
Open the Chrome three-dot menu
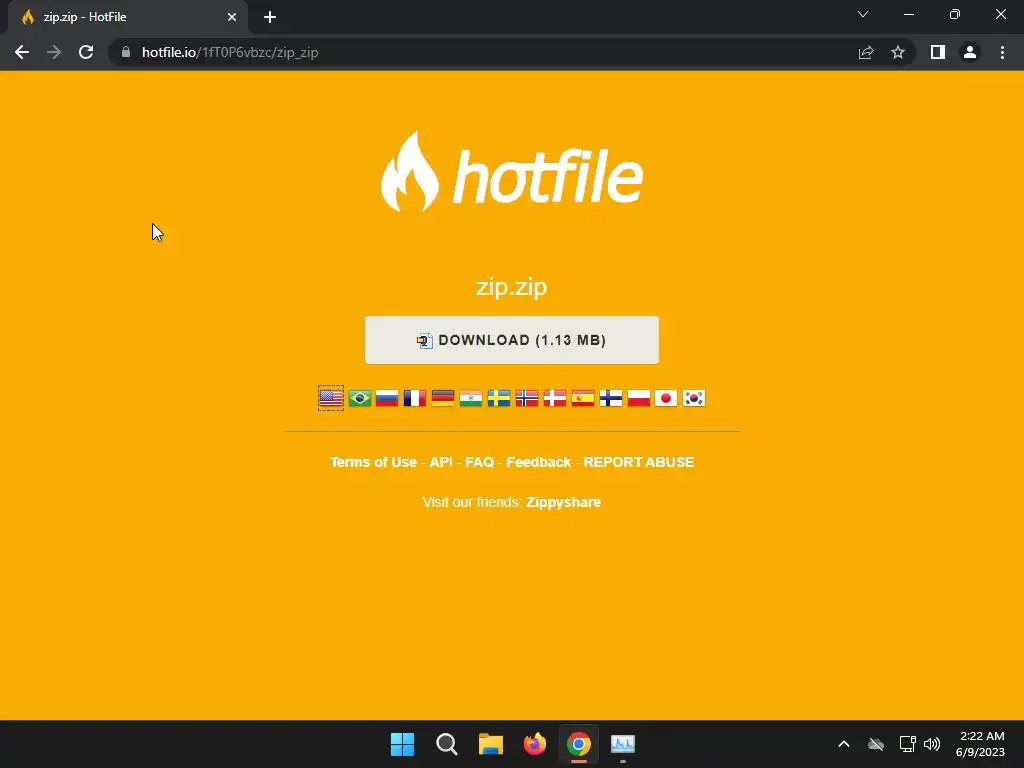tap(1002, 52)
